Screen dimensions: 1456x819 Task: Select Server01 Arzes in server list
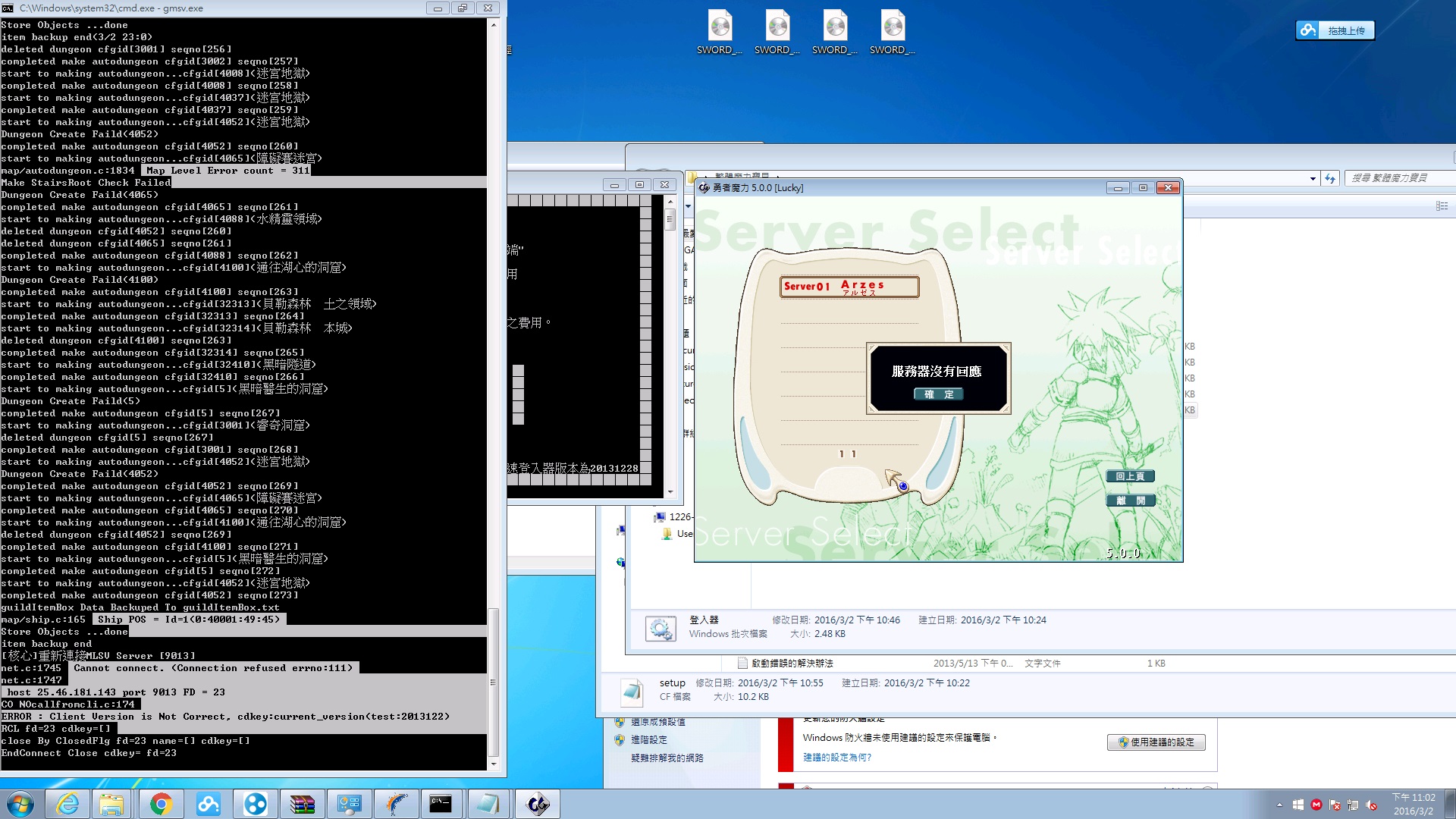click(x=849, y=287)
